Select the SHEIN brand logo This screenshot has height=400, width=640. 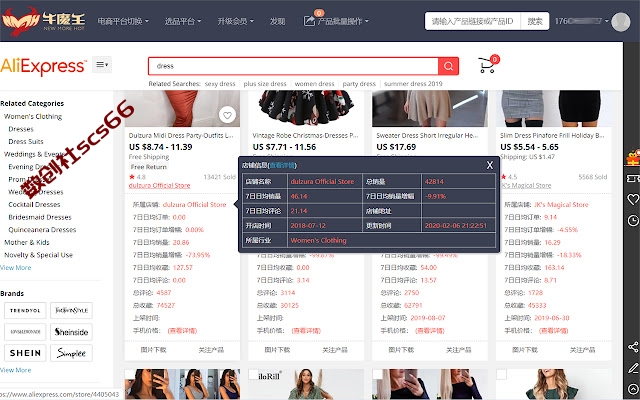tap(25, 353)
